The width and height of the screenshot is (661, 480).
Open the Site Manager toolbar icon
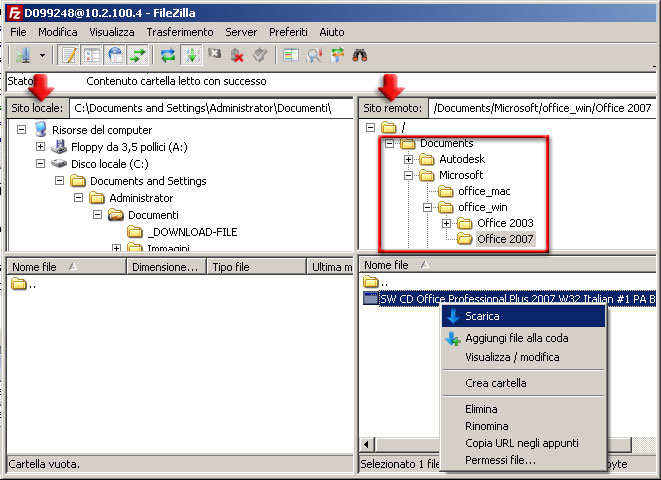tap(24, 55)
